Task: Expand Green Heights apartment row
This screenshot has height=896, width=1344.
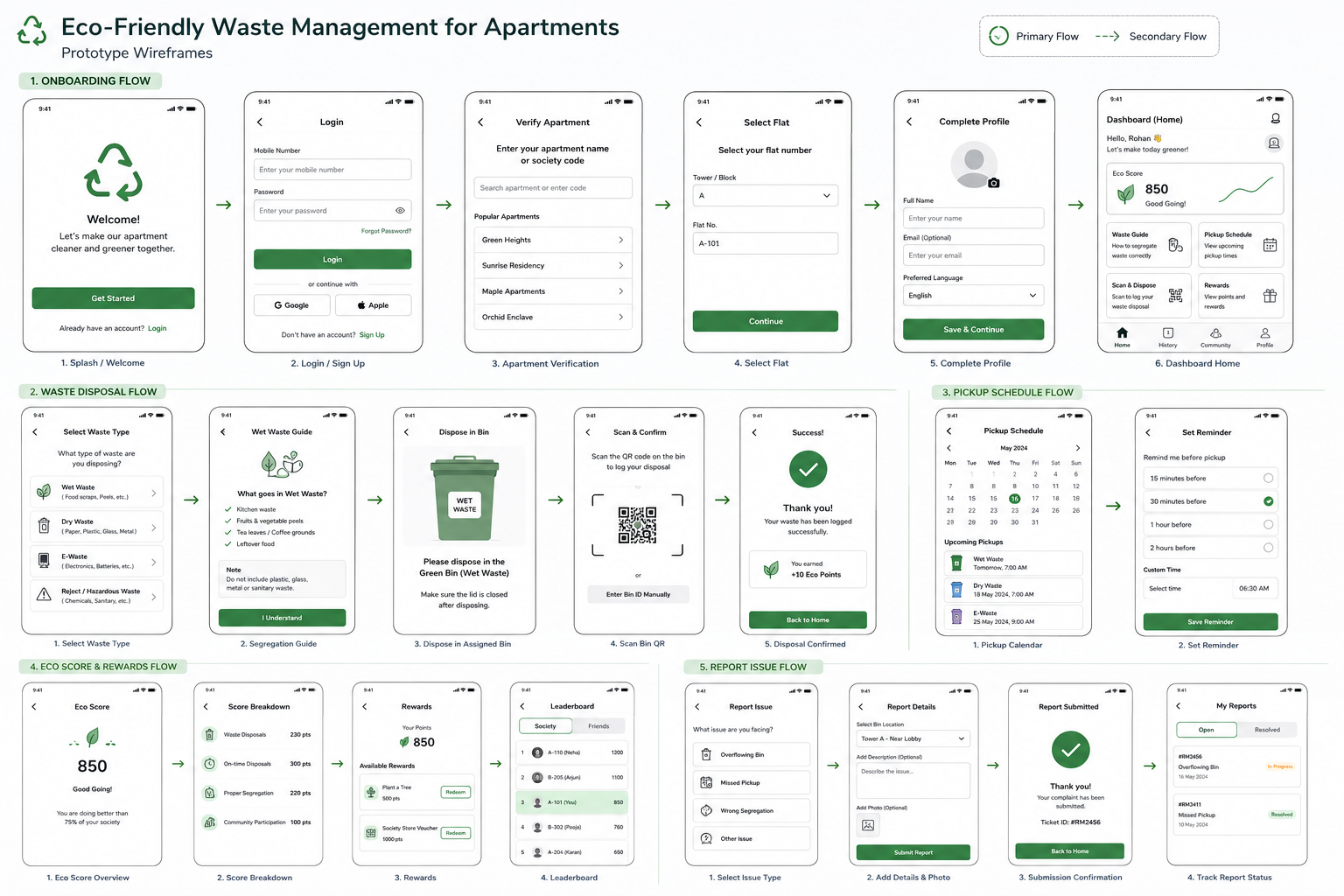Action: (x=553, y=240)
